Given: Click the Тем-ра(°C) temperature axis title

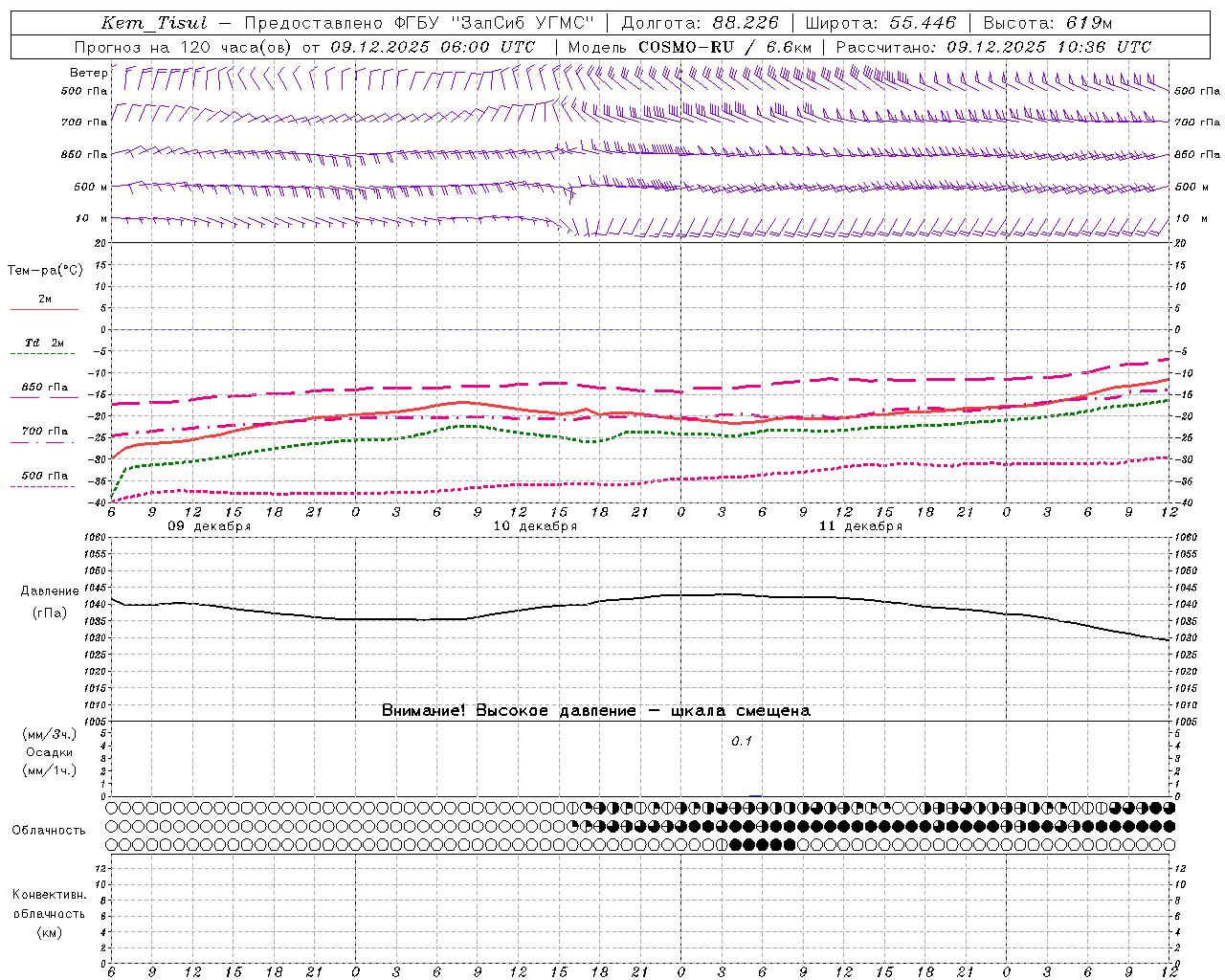Looking at the screenshot, I should click(46, 271).
